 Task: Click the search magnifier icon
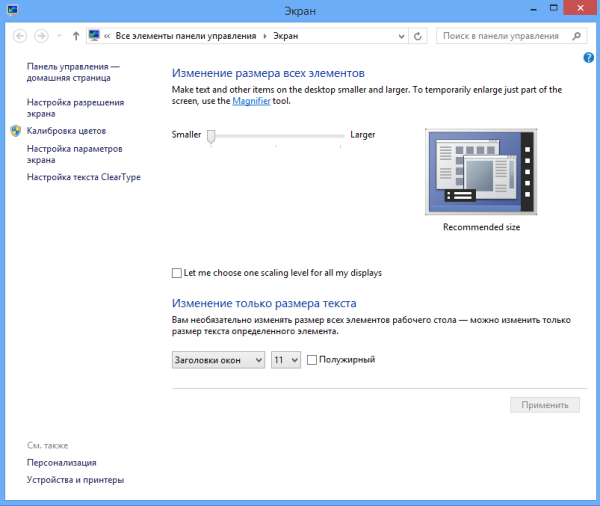(x=576, y=36)
